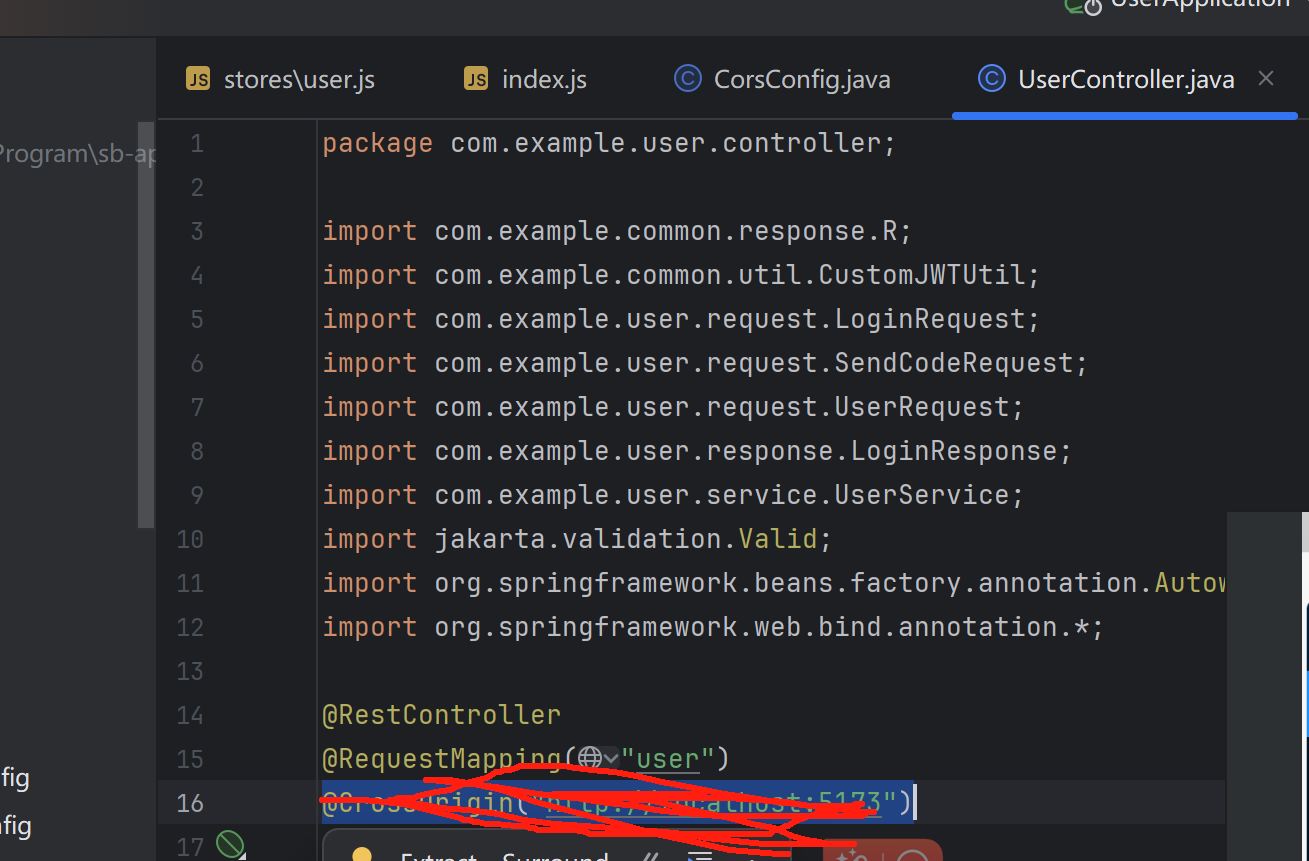Click Valid in the jakarta.validation import
Screen dimensions: 1309x861
coord(778,539)
